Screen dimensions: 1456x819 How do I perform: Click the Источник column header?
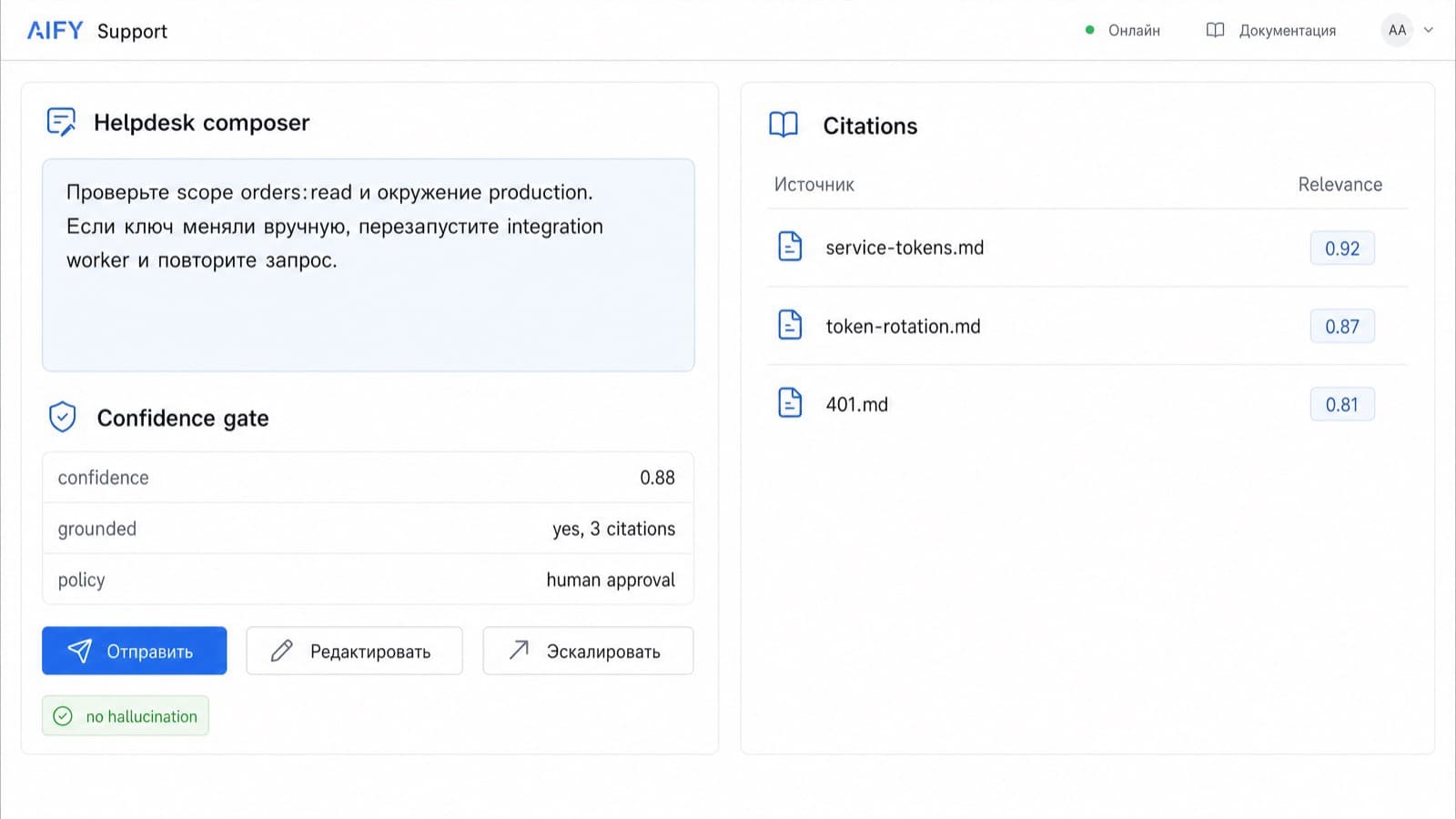click(x=814, y=185)
